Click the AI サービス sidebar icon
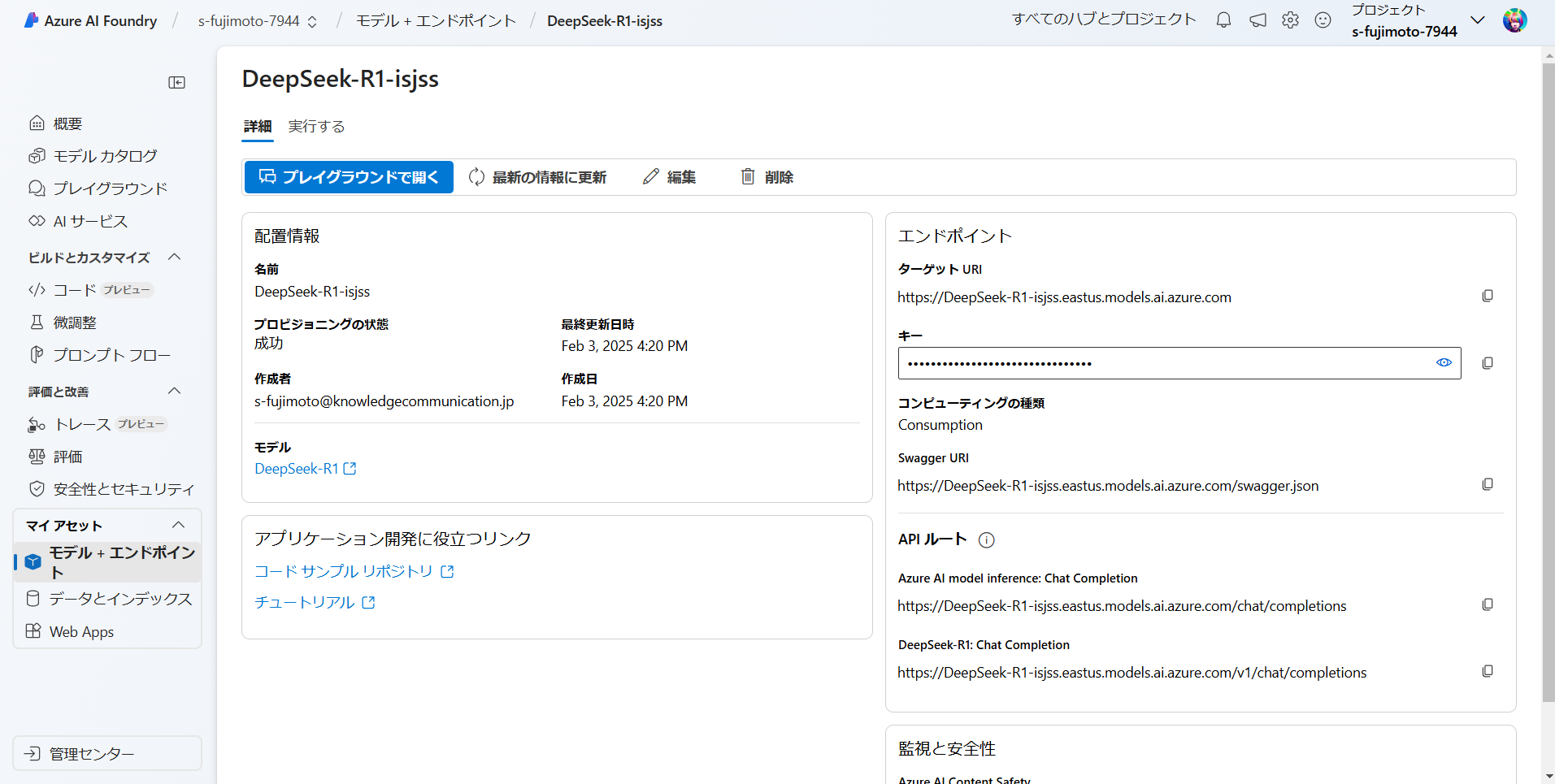1555x784 pixels. coord(37,221)
